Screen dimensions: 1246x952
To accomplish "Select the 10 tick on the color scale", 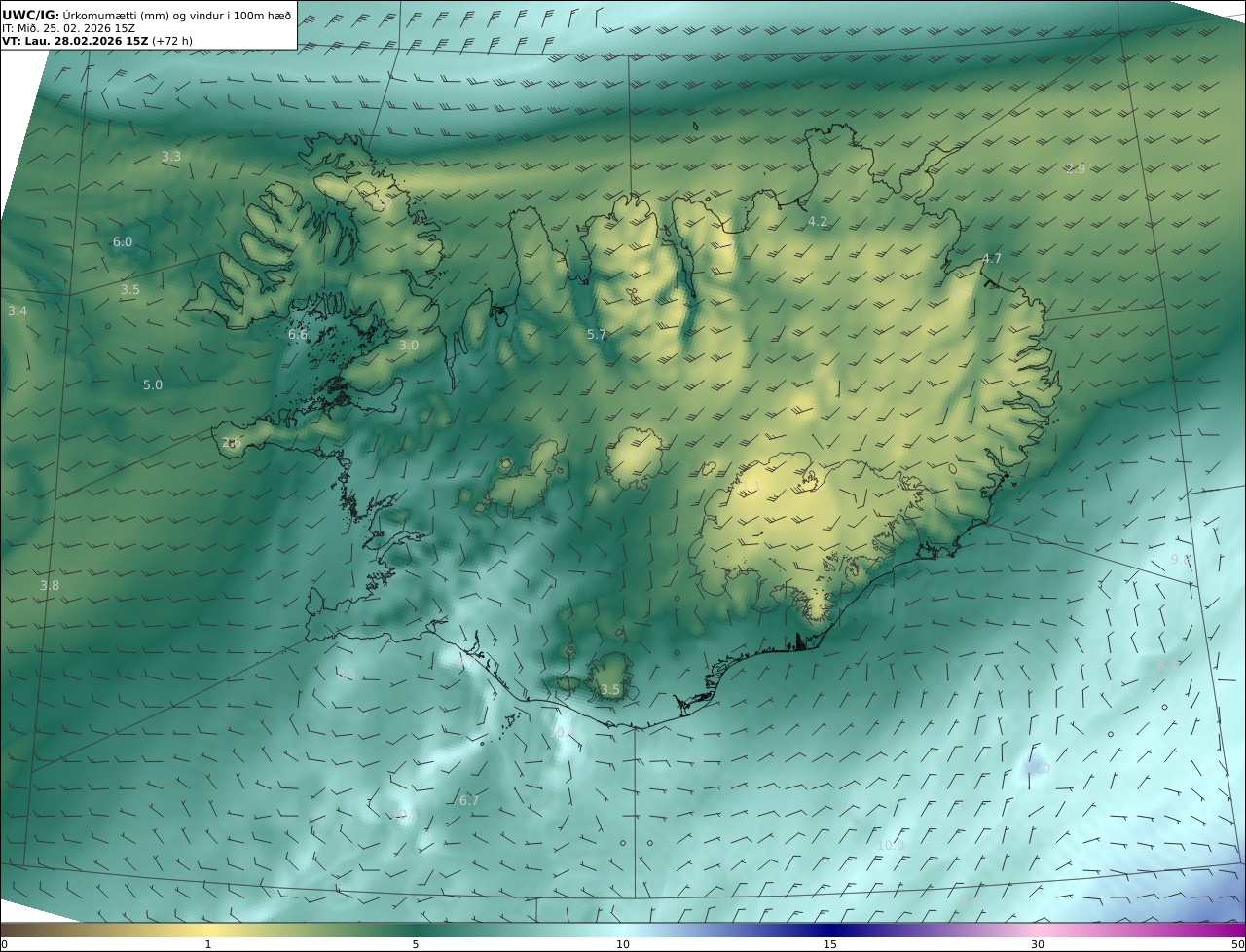I will click(x=623, y=944).
